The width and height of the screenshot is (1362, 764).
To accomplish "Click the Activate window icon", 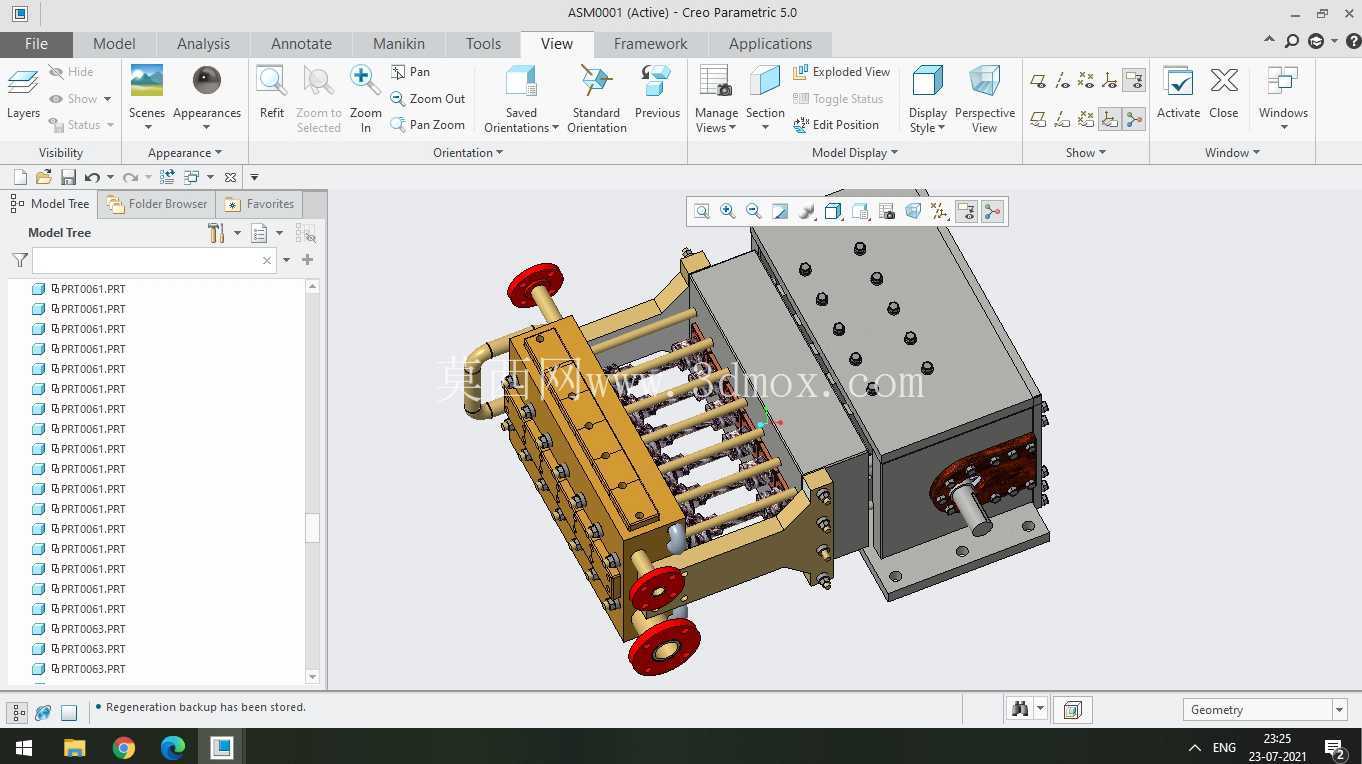I will pyautogui.click(x=1178, y=92).
